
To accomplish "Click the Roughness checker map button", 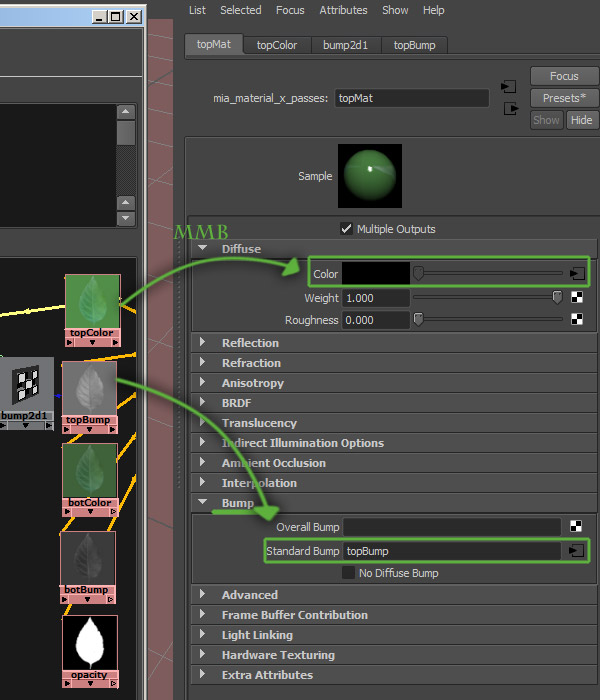I will pos(577,319).
